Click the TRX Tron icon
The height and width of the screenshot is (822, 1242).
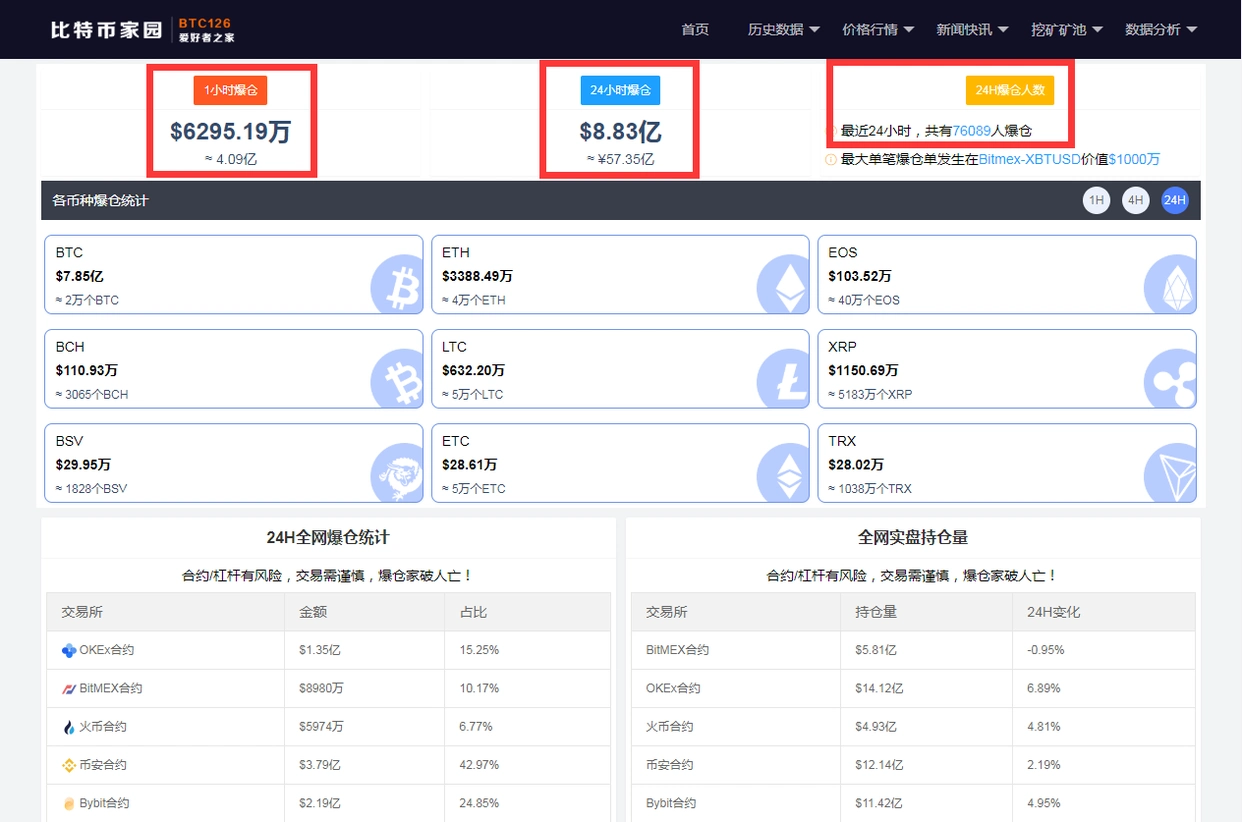[x=1169, y=472]
